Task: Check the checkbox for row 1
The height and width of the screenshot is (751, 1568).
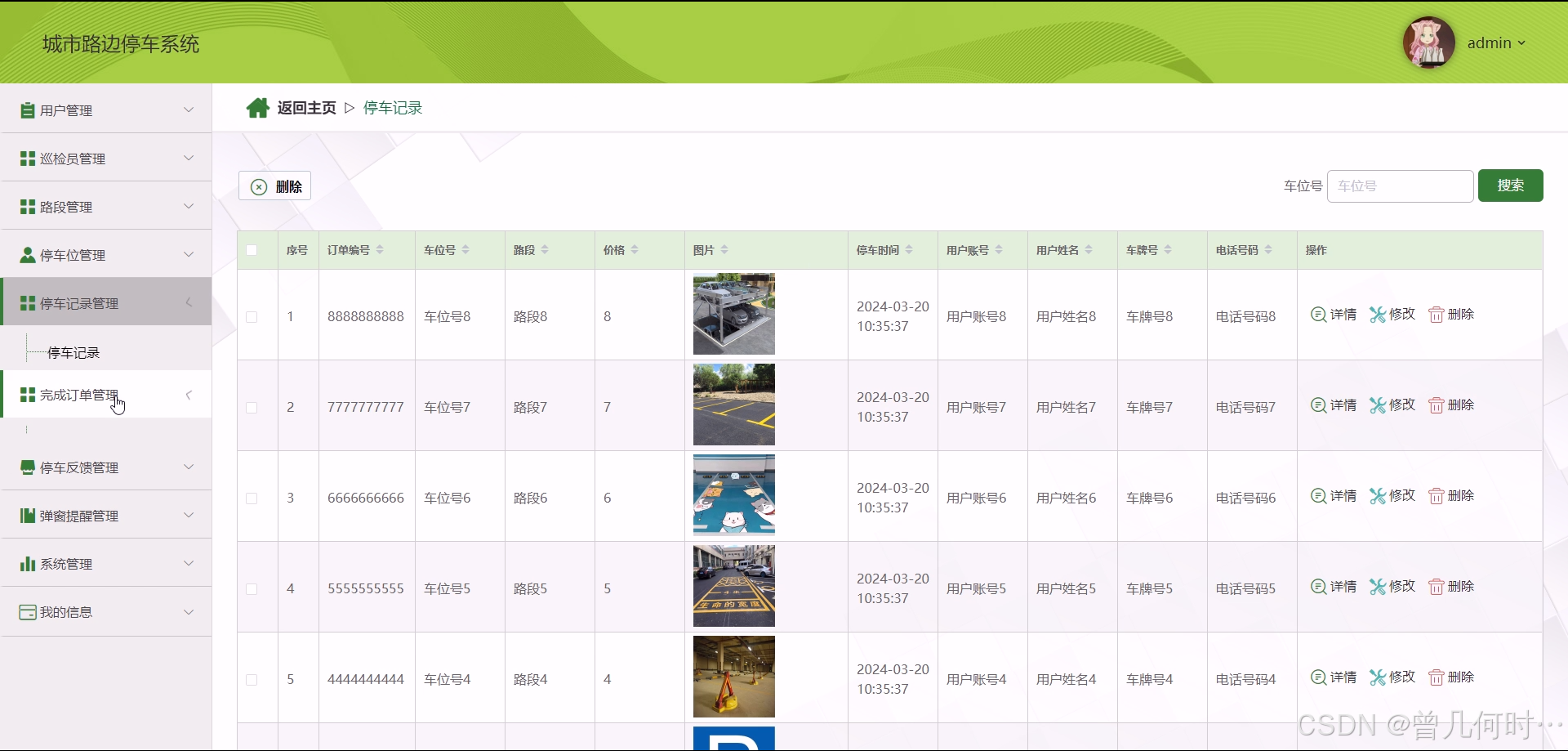Action: (x=252, y=318)
